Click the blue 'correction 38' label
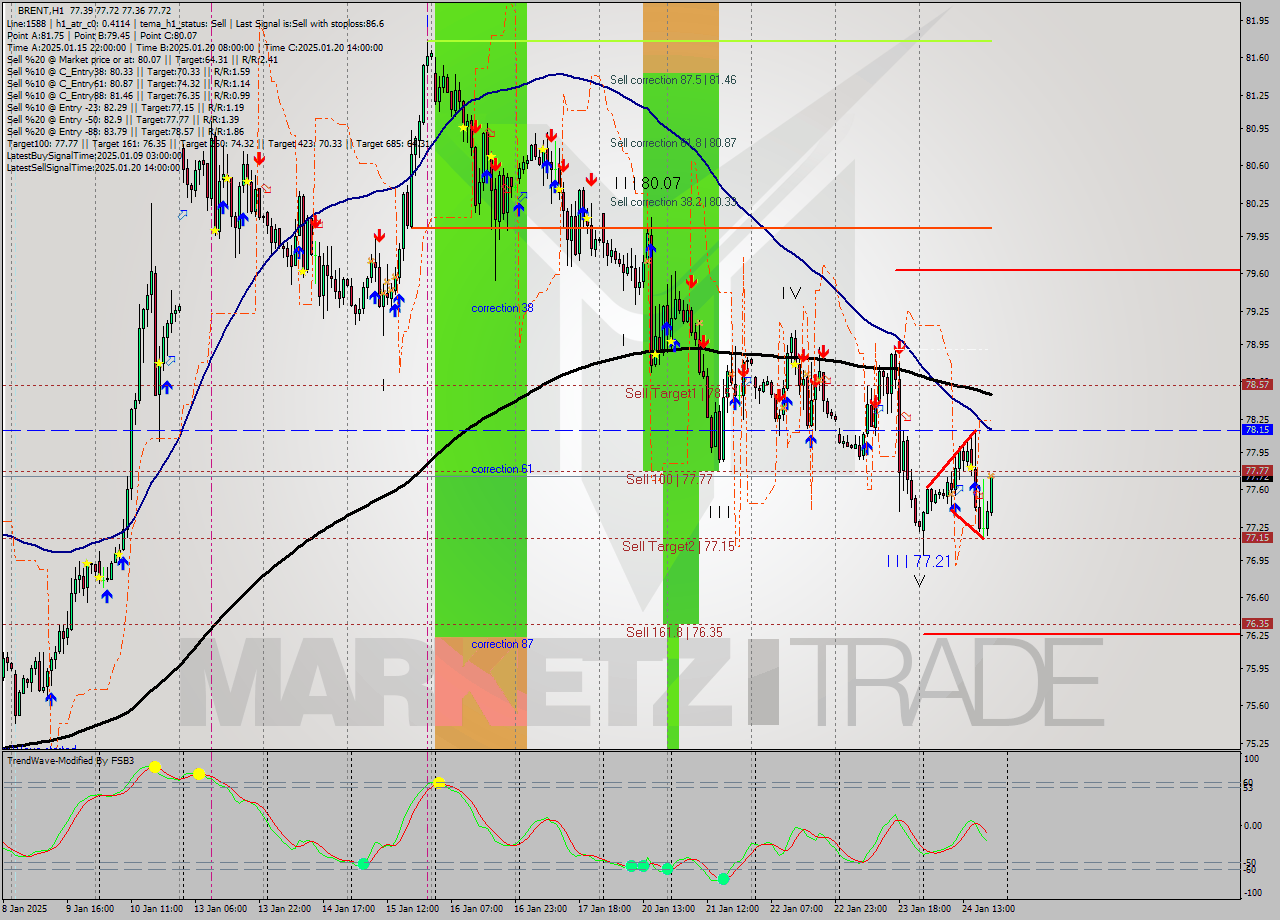The width and height of the screenshot is (1280, 920). [502, 308]
